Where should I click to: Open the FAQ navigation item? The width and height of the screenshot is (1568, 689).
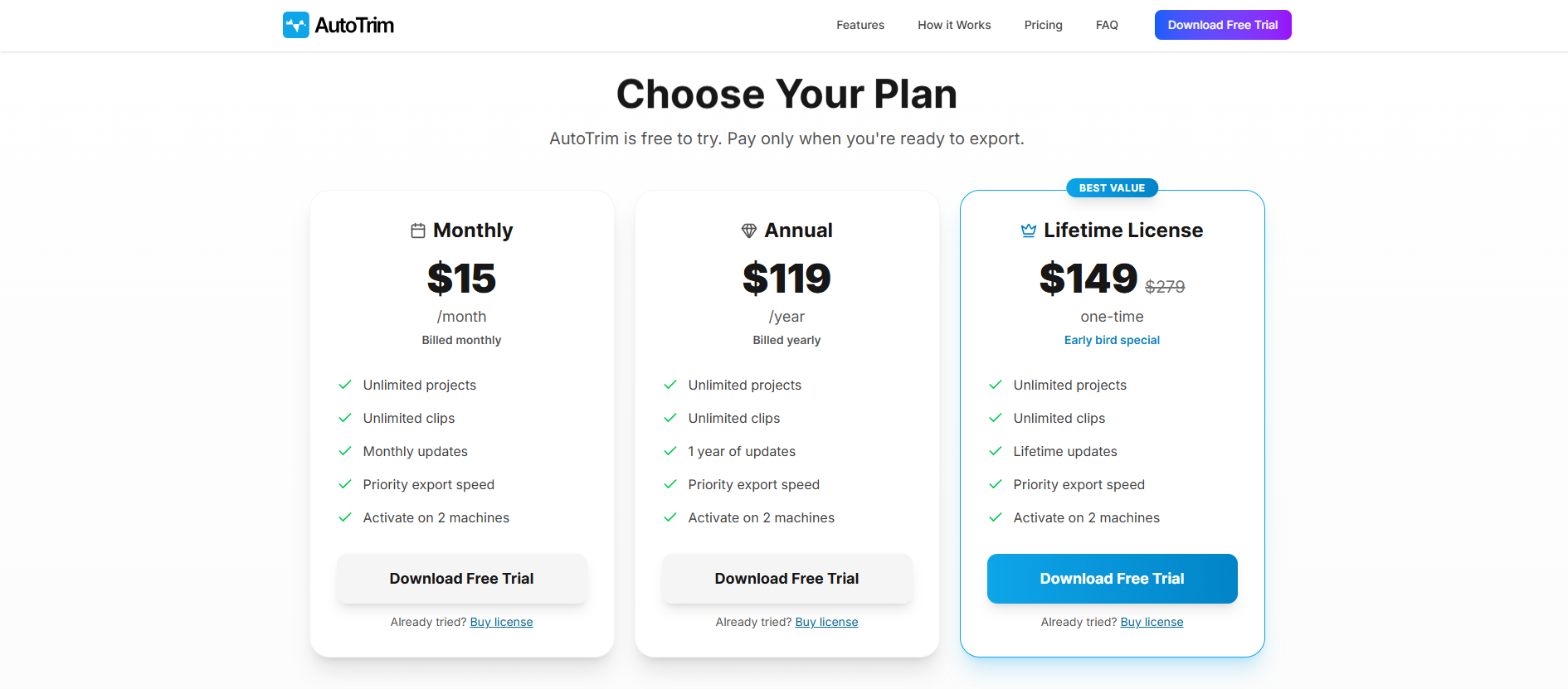point(1107,25)
